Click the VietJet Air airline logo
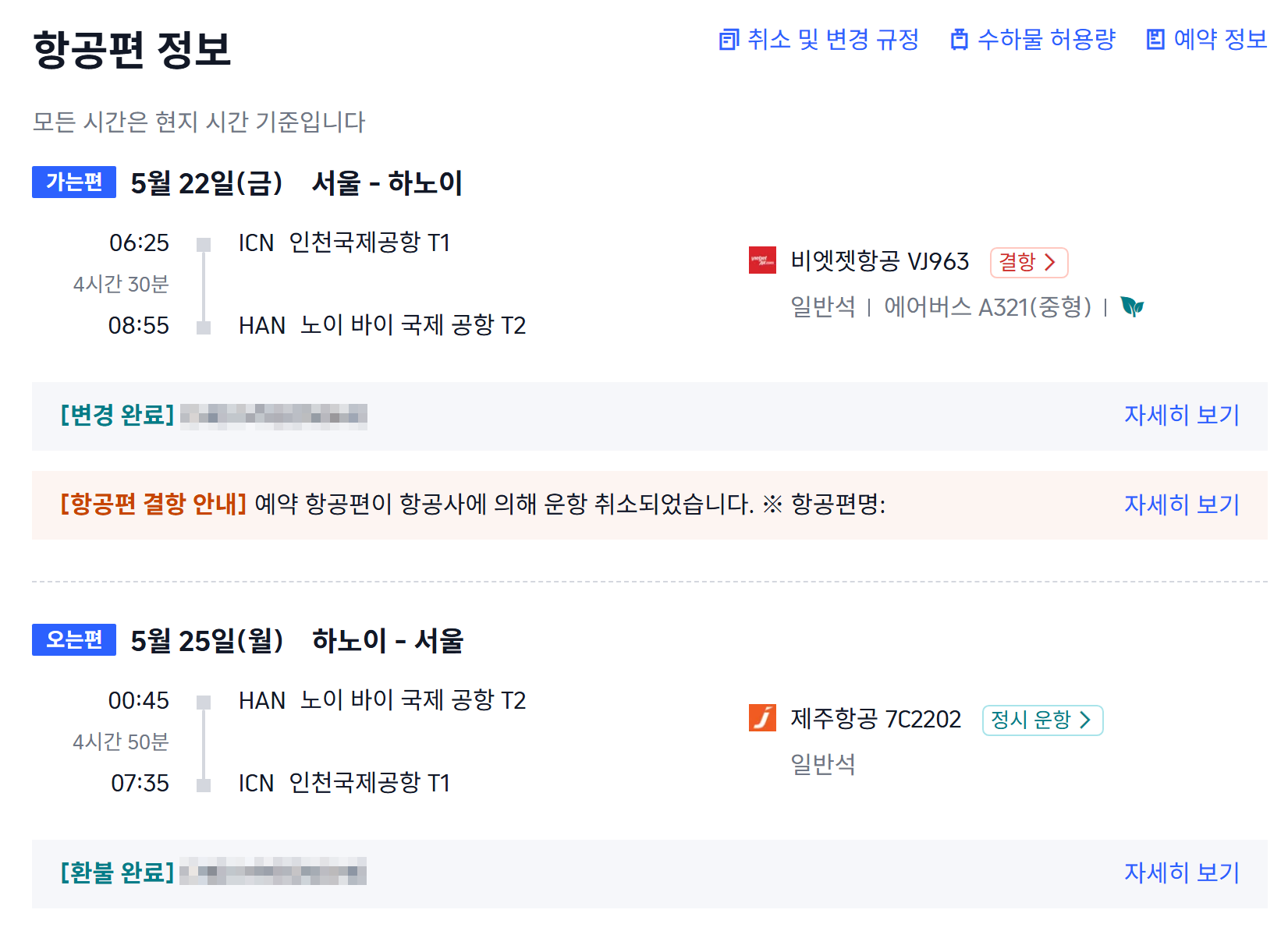The width and height of the screenshot is (1288, 931). [762, 260]
